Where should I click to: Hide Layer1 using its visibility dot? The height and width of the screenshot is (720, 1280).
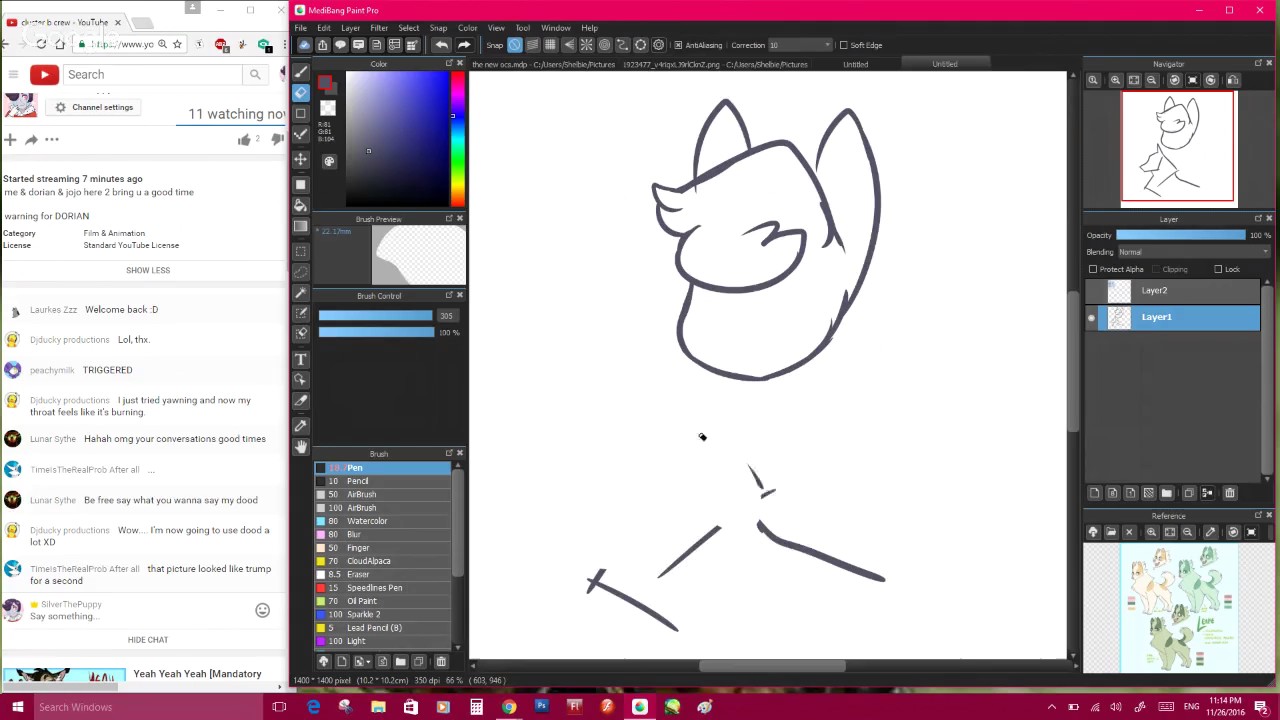coord(1092,317)
